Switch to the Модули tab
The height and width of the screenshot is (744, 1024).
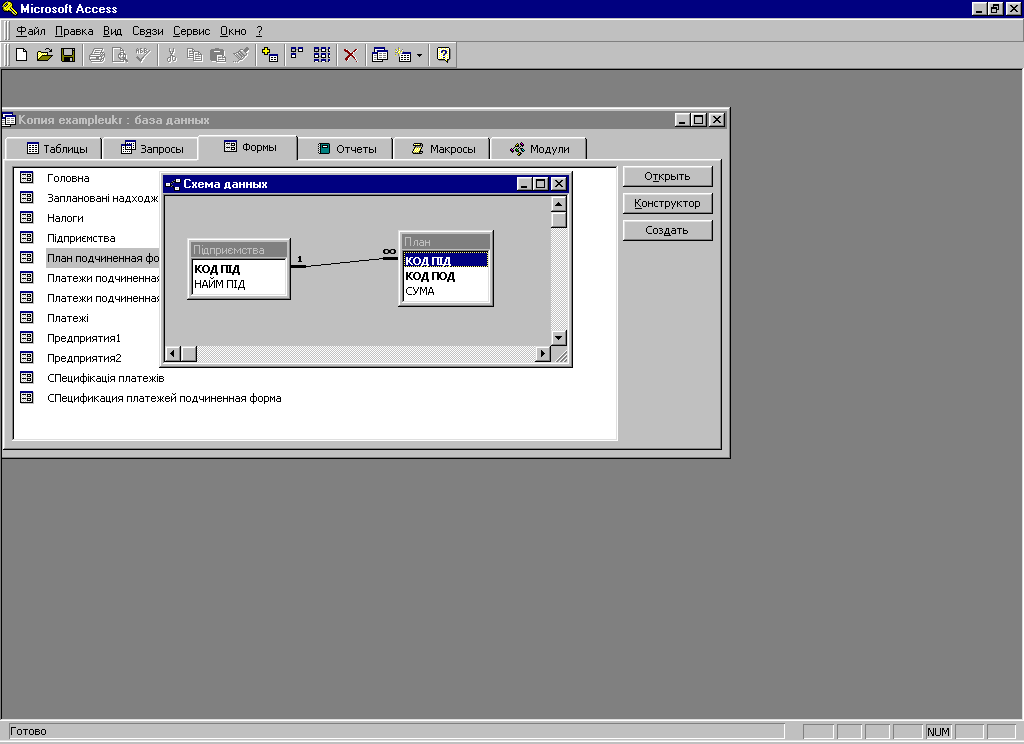click(539, 148)
